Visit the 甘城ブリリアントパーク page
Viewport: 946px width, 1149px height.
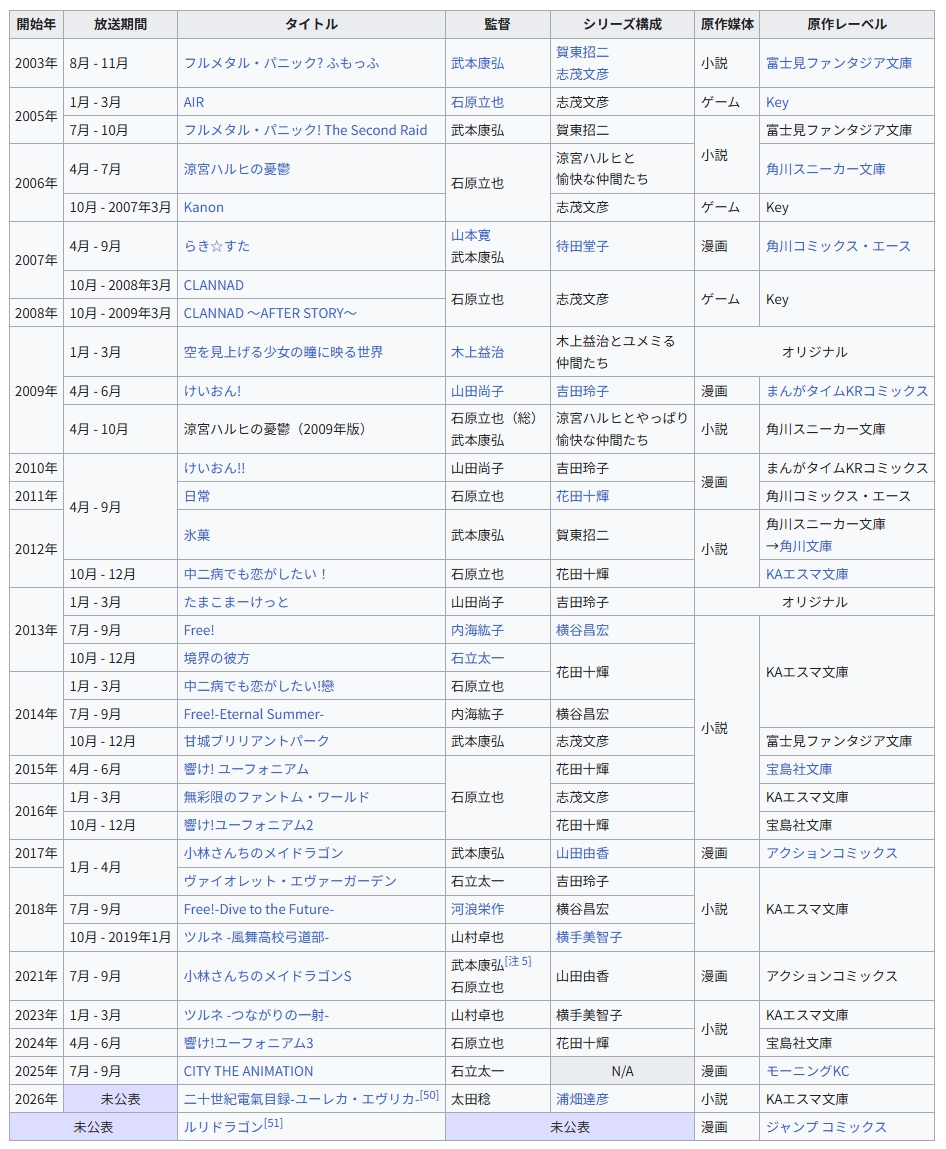click(x=256, y=741)
